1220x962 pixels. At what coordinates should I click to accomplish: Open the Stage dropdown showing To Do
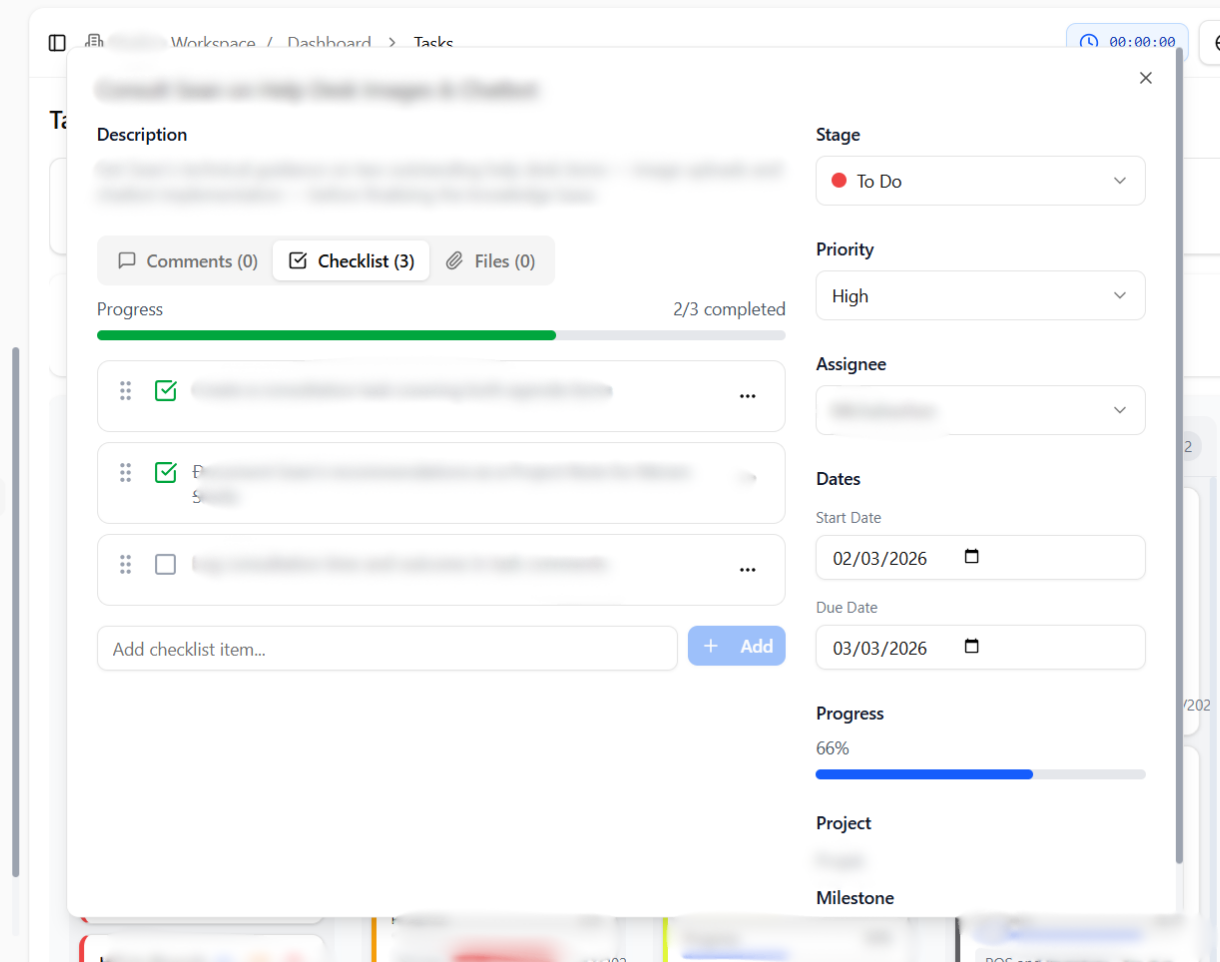click(x=980, y=181)
